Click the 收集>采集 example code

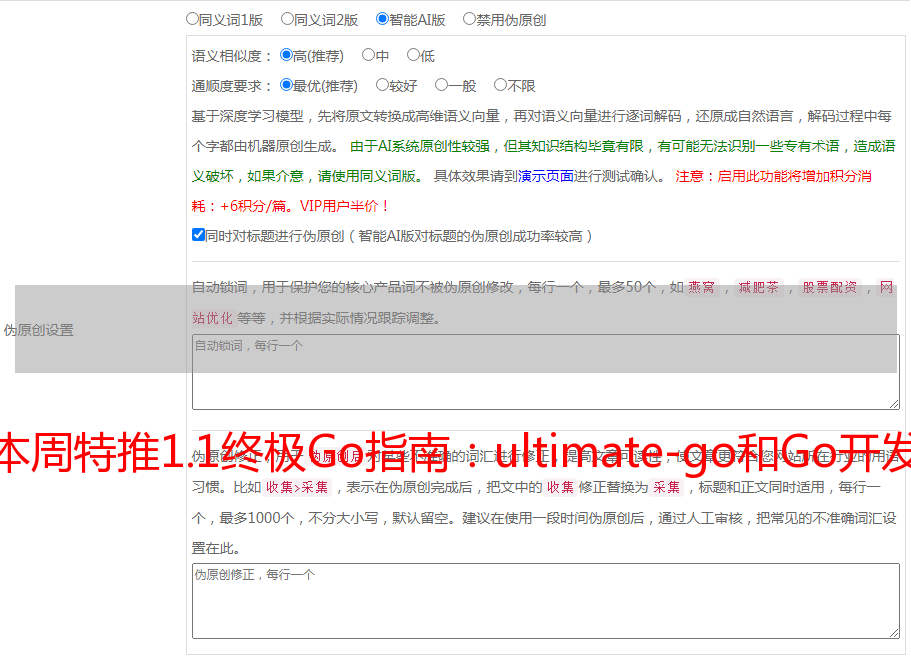pyautogui.click(x=297, y=487)
